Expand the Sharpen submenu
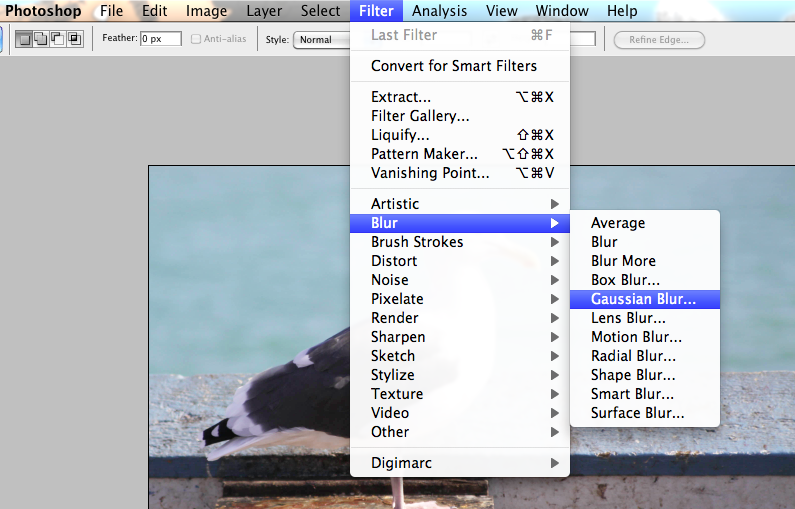The width and height of the screenshot is (795, 509). [x=460, y=337]
